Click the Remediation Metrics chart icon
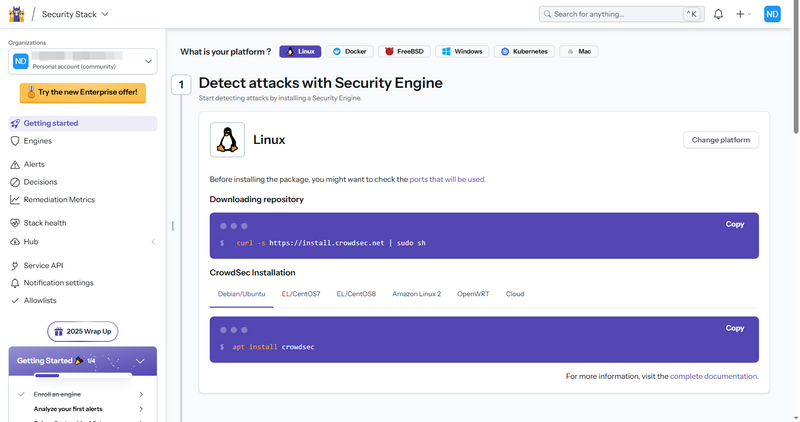Screen dimensions: 800x422 pos(15,200)
